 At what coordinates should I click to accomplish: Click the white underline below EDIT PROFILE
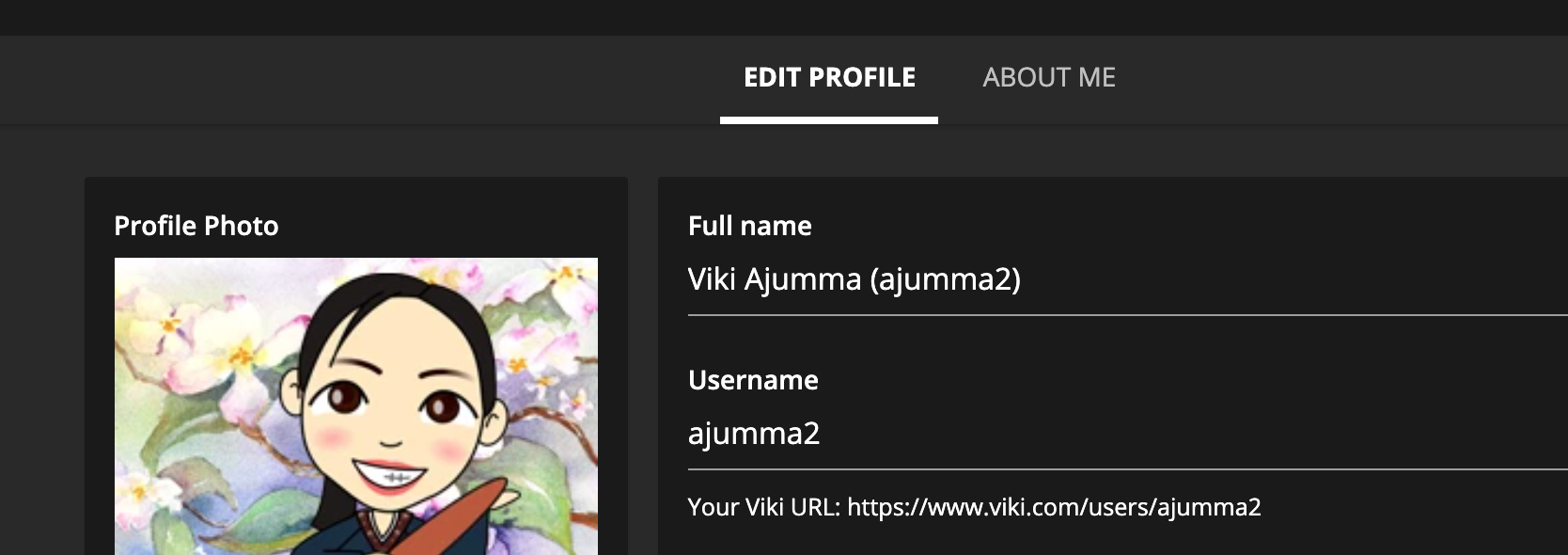coord(829,120)
